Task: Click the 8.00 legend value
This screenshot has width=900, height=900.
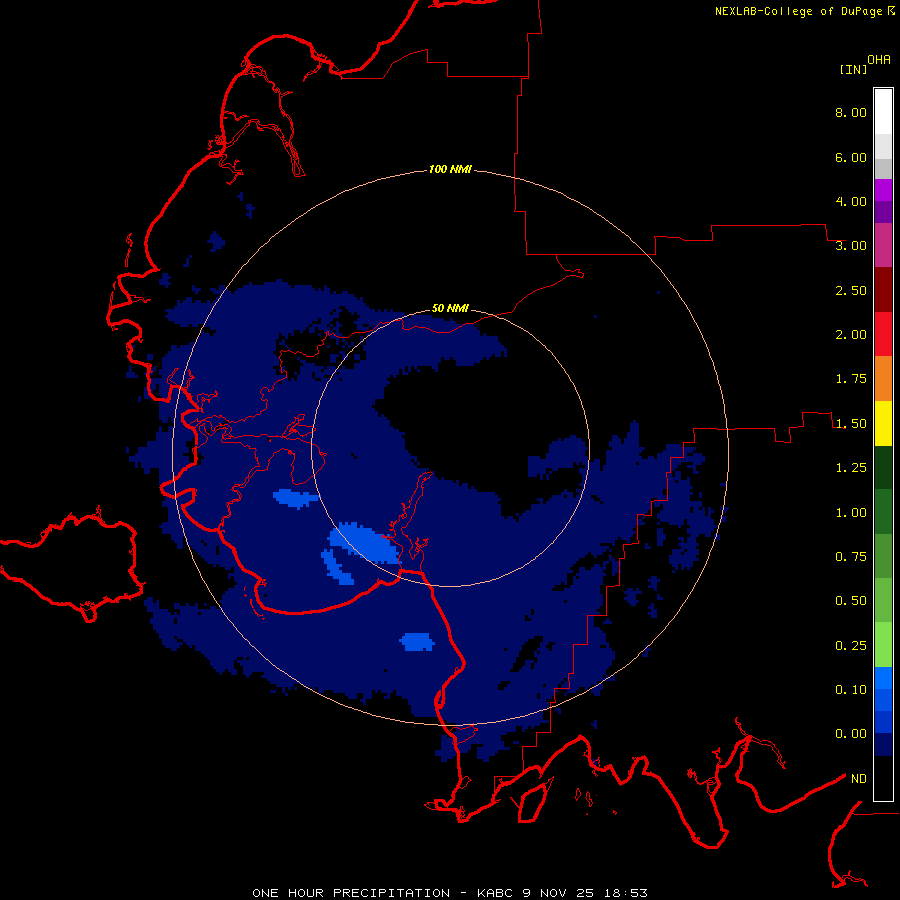Action: pos(851,112)
